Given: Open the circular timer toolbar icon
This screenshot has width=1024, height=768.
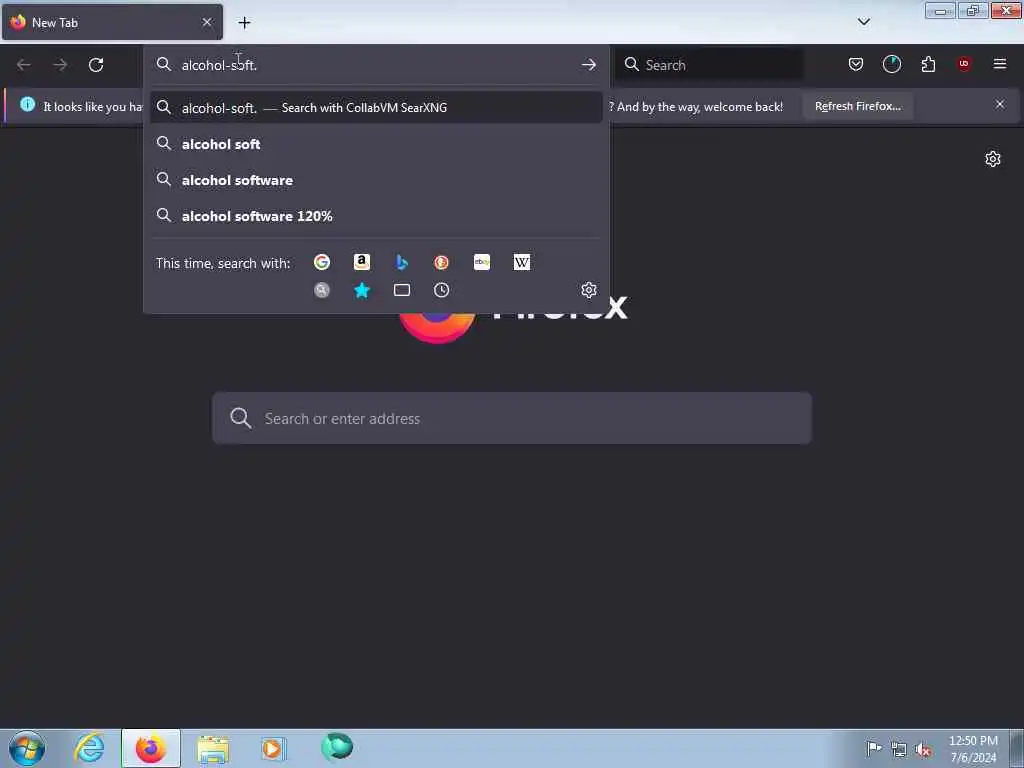Looking at the screenshot, I should [891, 64].
